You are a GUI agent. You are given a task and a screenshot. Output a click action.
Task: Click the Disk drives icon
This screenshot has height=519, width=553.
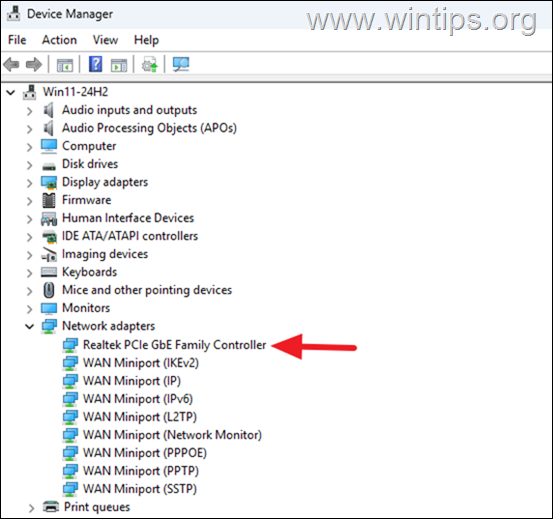click(x=49, y=166)
